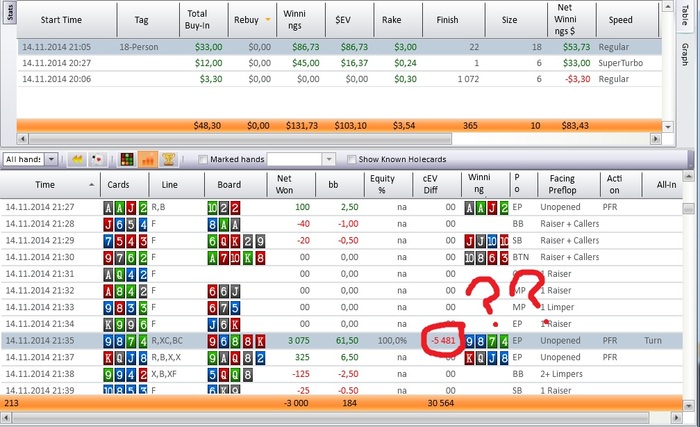Click the colored grid matrix icon
700x427 pixels.
click(127, 159)
